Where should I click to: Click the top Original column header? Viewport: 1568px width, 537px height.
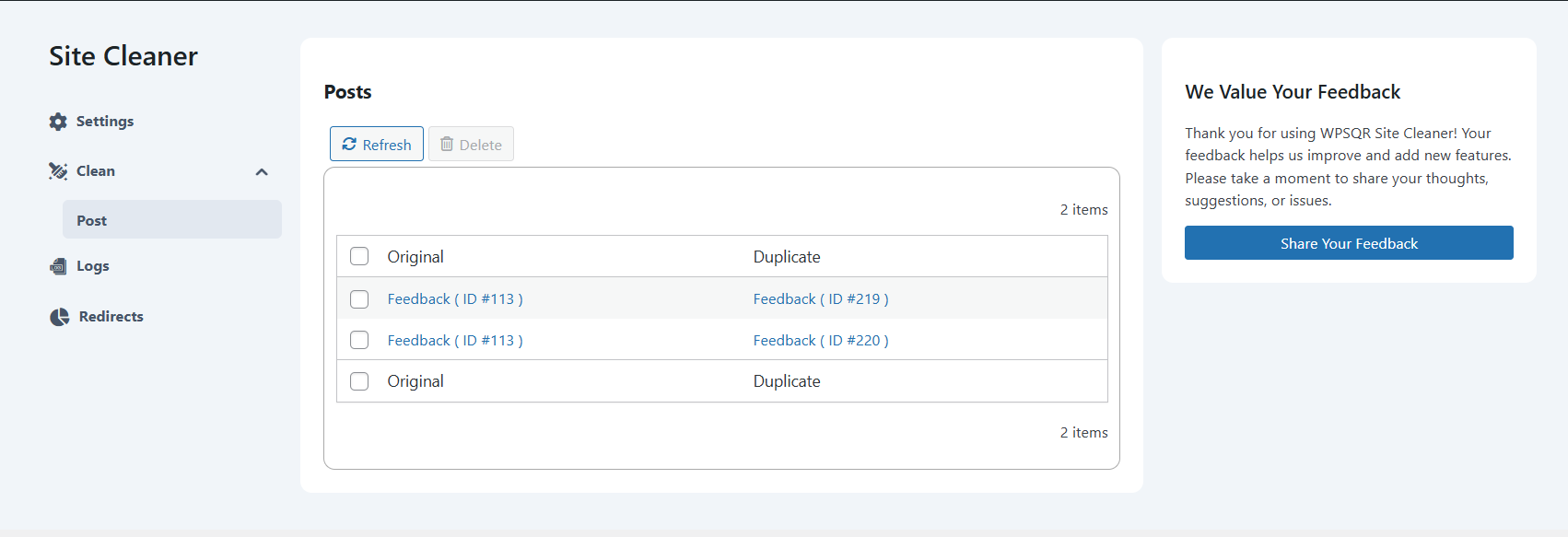point(415,257)
